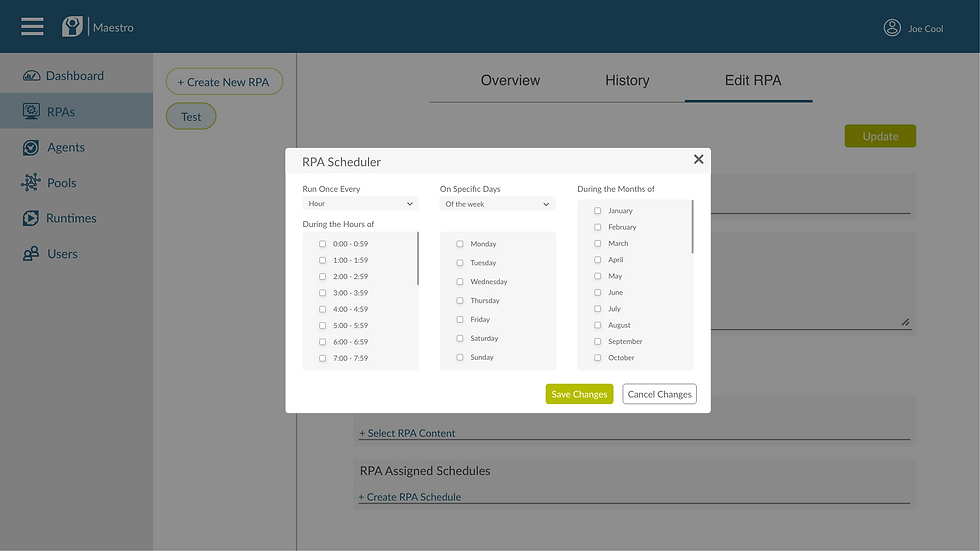980x551 pixels.
Task: Go to Dashboard in sidebar
Action: (76, 76)
